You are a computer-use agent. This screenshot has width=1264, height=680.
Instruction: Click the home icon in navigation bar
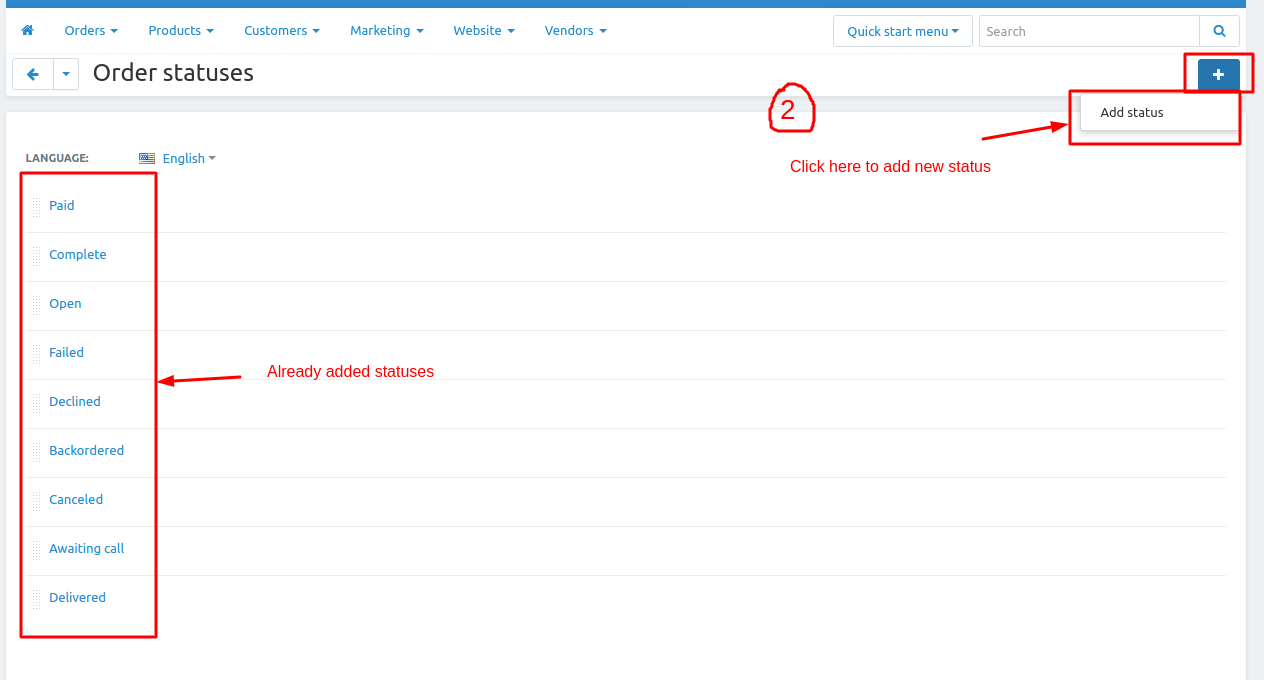point(27,31)
